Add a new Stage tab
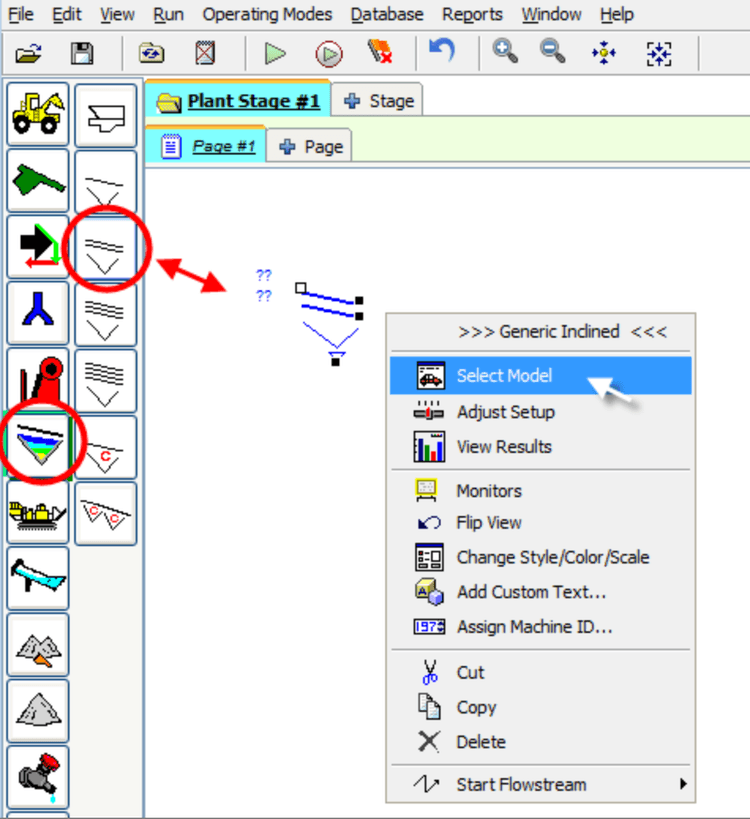750x819 pixels. [378, 101]
